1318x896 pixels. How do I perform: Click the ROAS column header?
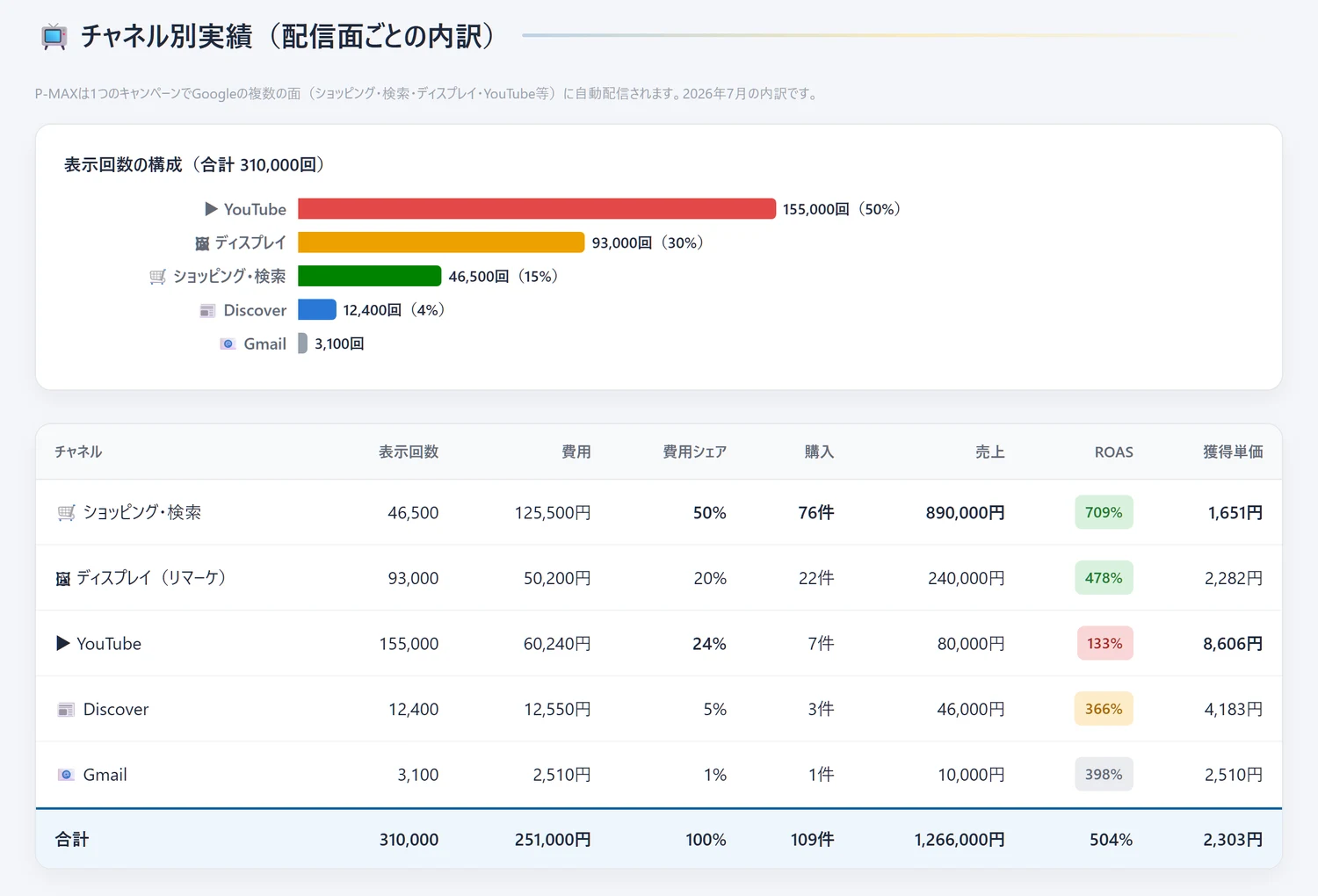(1113, 452)
